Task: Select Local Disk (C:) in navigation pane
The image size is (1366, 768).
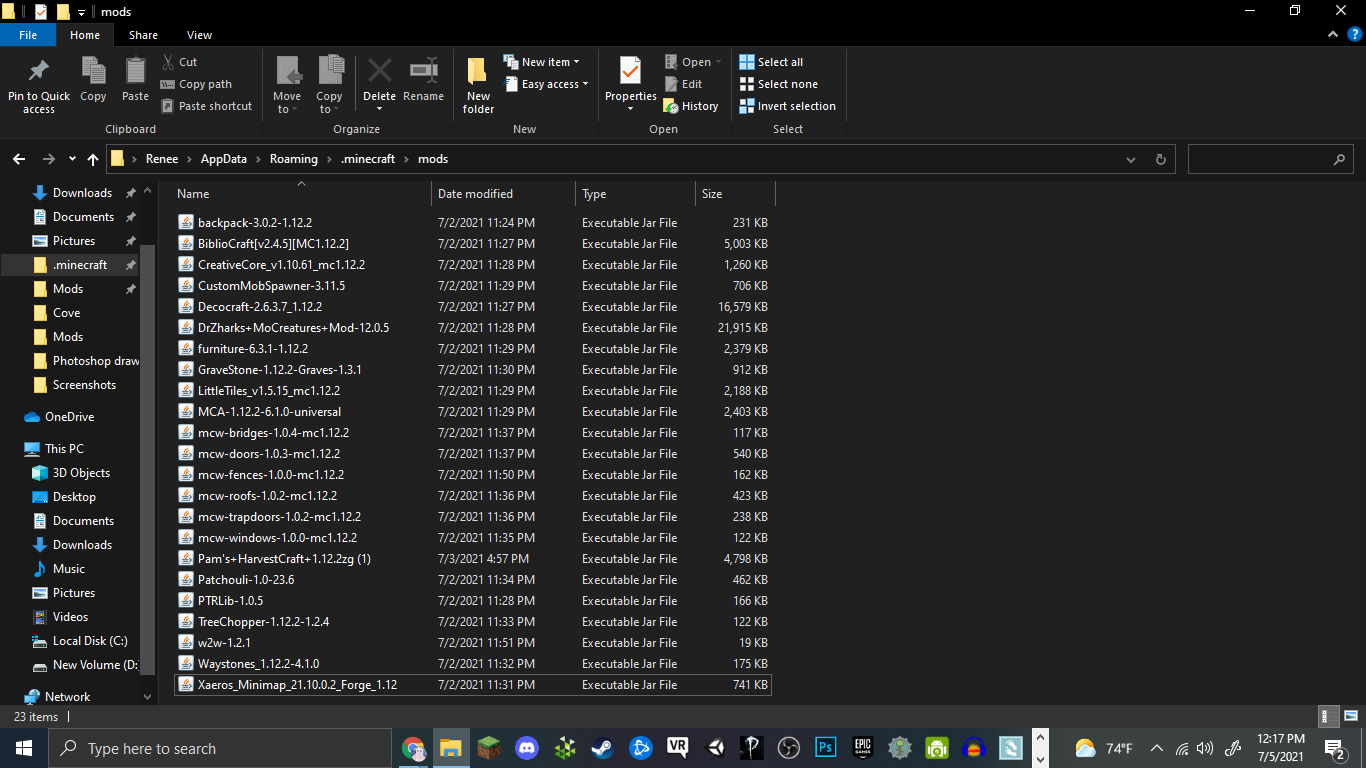Action: click(90, 641)
